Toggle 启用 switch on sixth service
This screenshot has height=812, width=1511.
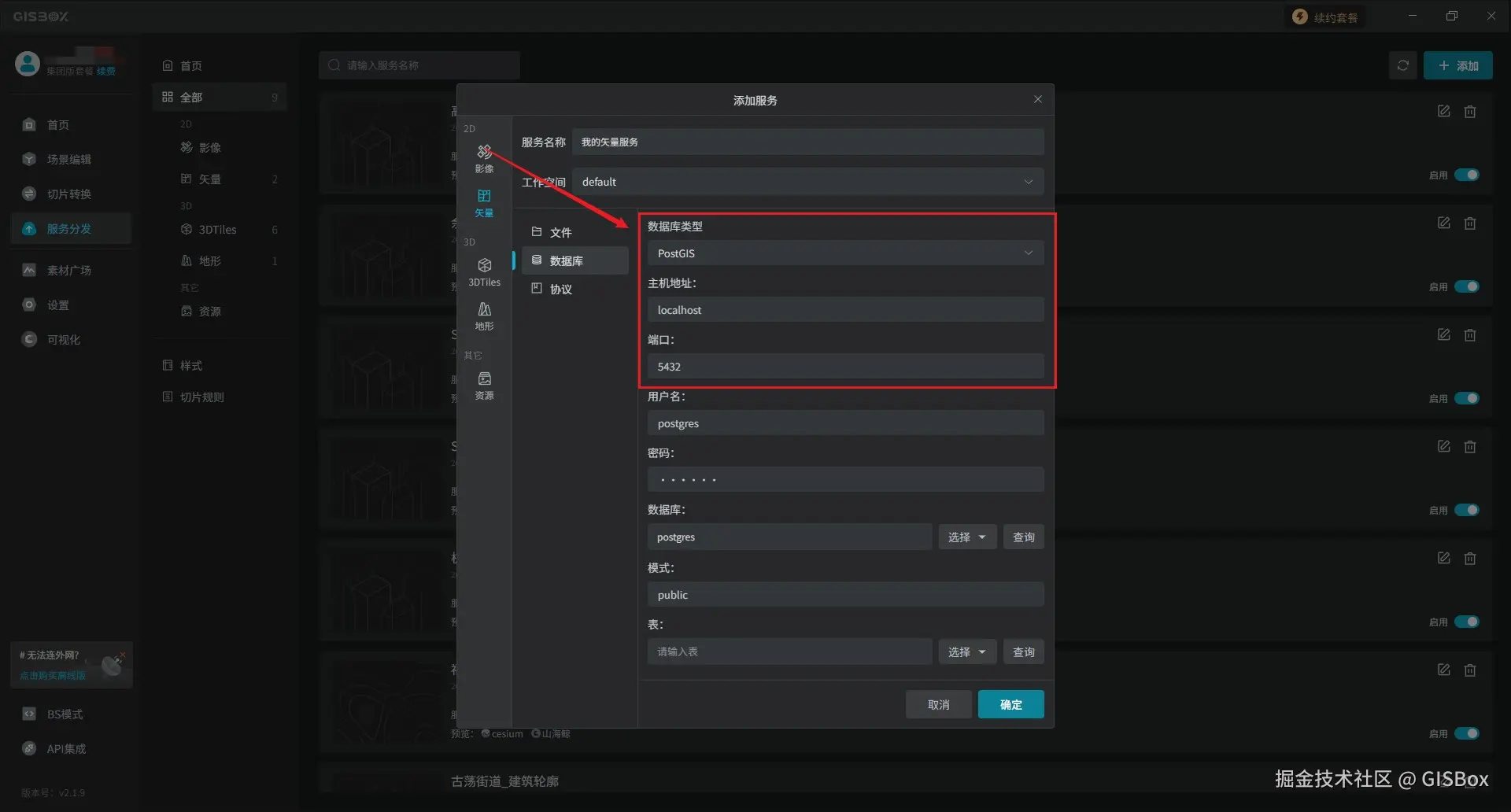1466,733
